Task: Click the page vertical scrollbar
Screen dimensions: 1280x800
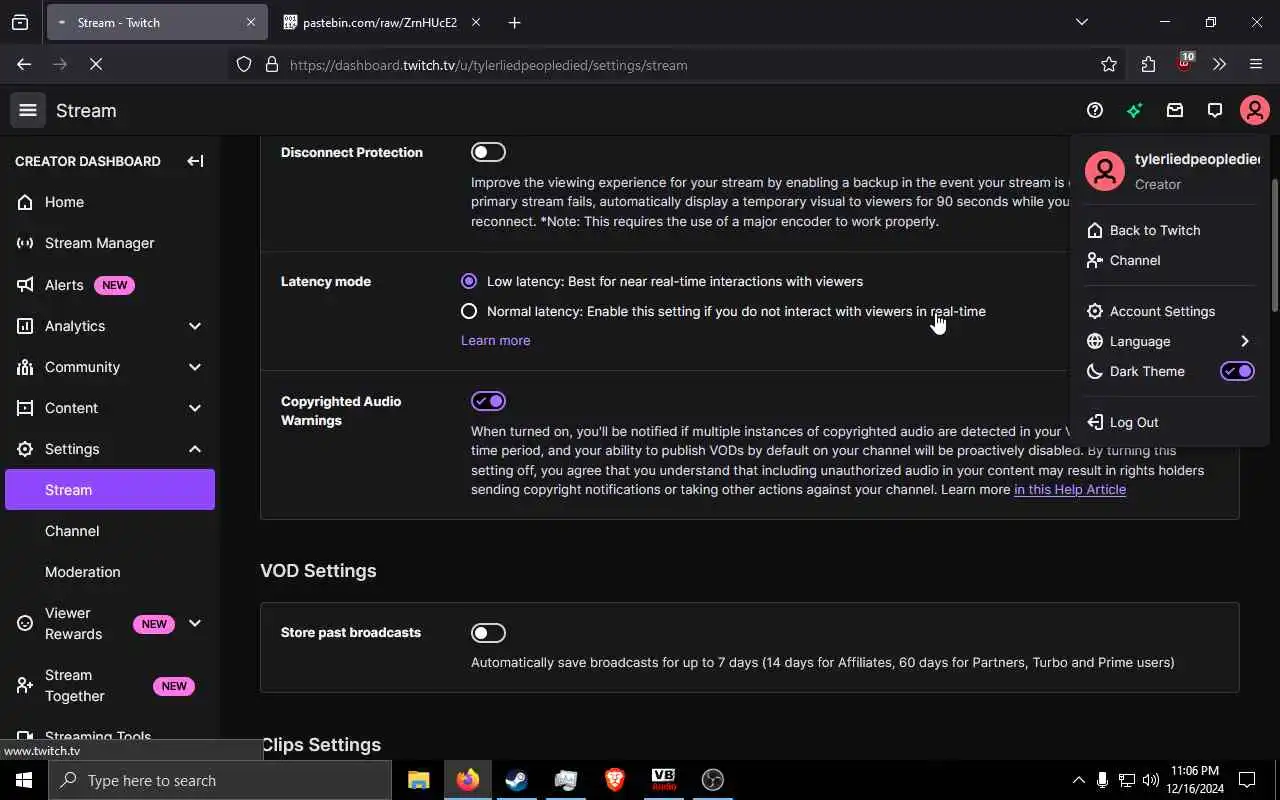Action: (1275, 245)
